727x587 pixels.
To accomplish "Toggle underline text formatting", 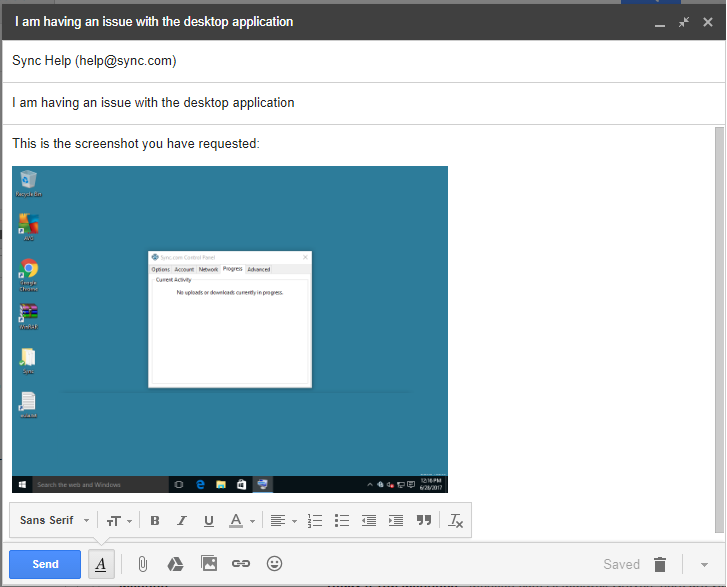I will [x=209, y=521].
